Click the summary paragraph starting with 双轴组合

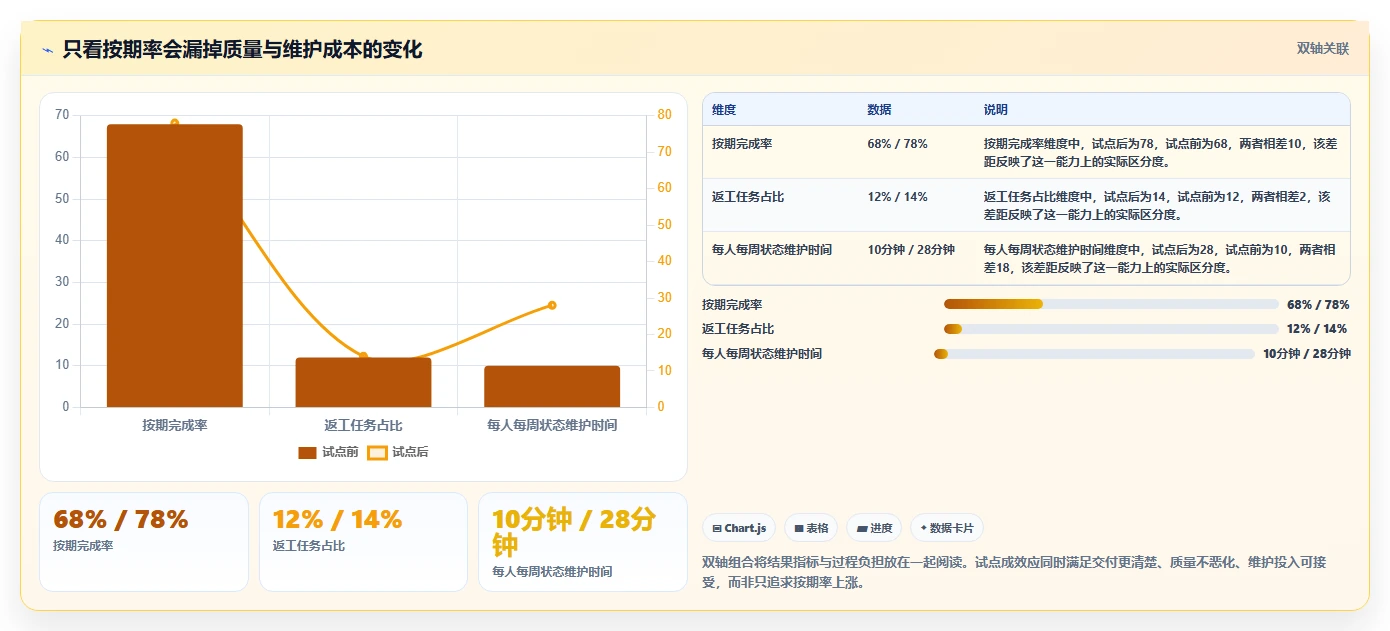pos(1014,572)
